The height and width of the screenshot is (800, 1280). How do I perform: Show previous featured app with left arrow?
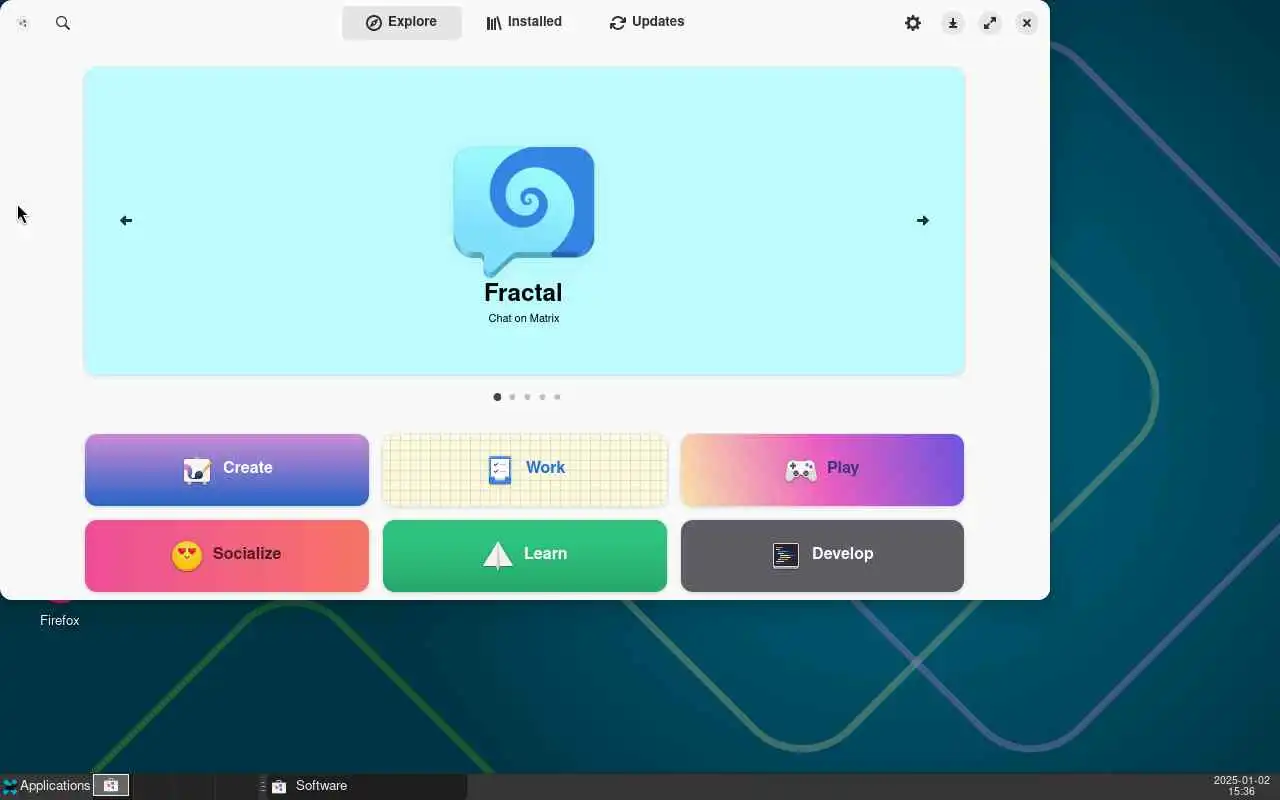[x=126, y=220]
